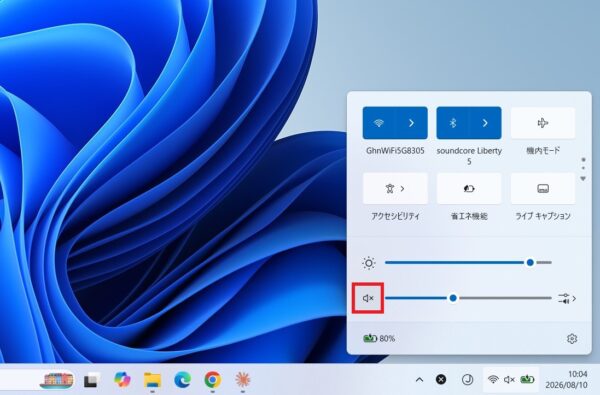Show hidden tray icons chevron
Image resolution: width=600 pixels, height=395 pixels.
[x=419, y=380]
